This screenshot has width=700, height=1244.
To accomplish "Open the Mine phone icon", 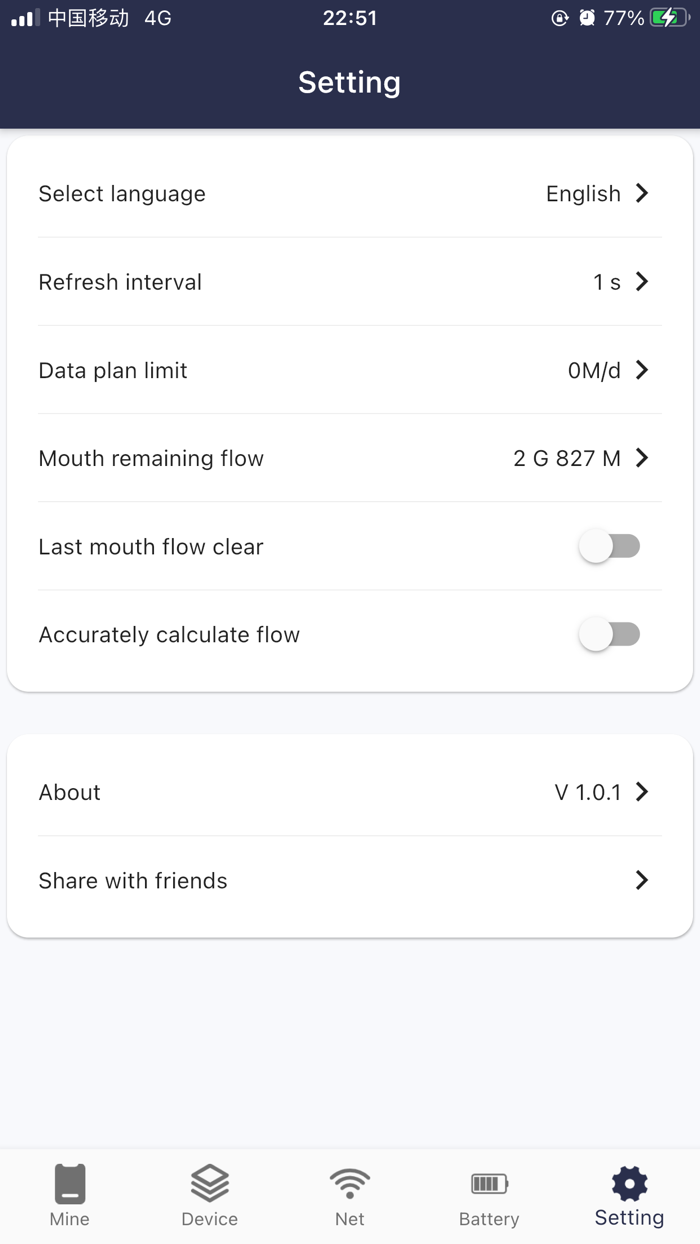I will pyautogui.click(x=70, y=1184).
